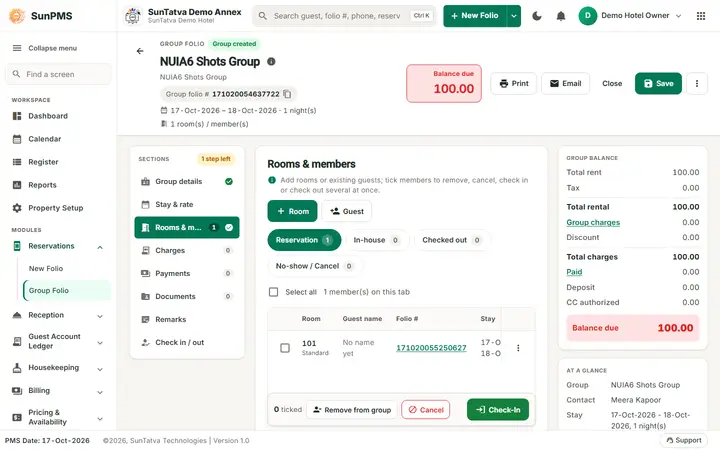Click the SunTatva Demo Annex property logo
The height and width of the screenshot is (450, 720).
(133, 16)
